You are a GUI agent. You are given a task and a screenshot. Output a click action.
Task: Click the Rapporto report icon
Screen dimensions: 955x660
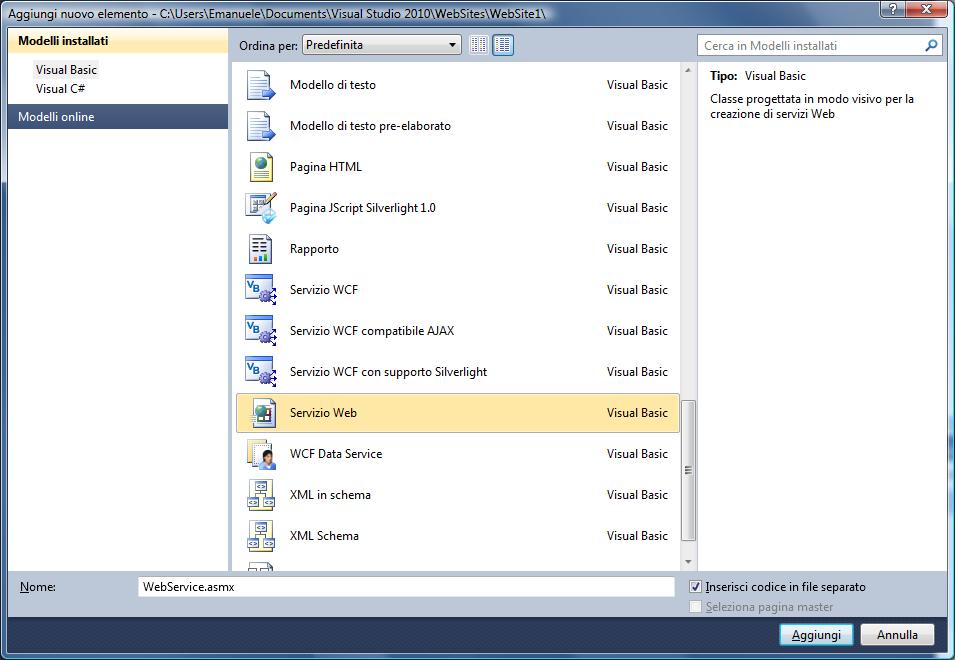tap(261, 249)
